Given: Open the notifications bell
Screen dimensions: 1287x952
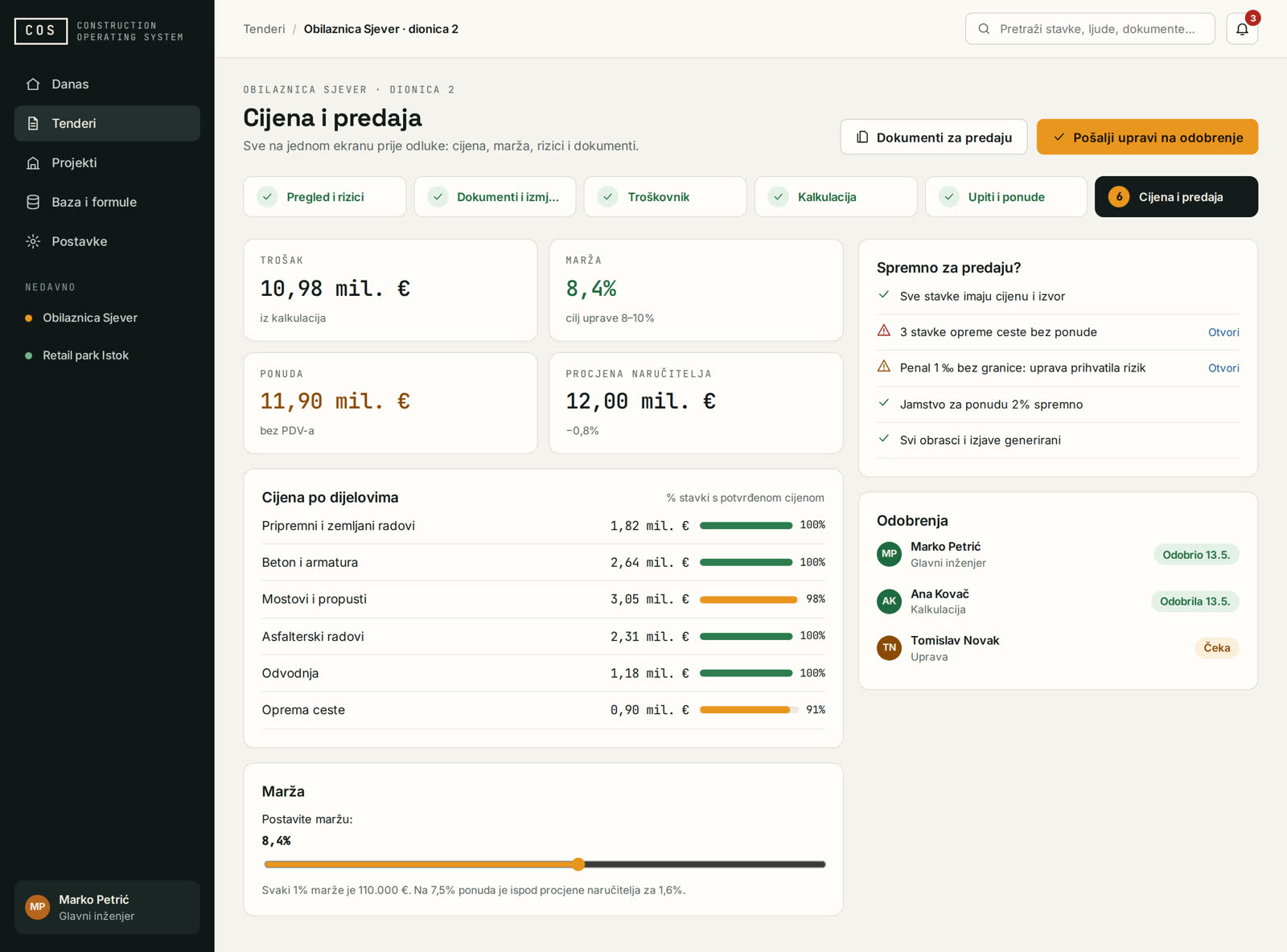Looking at the screenshot, I should [1242, 29].
